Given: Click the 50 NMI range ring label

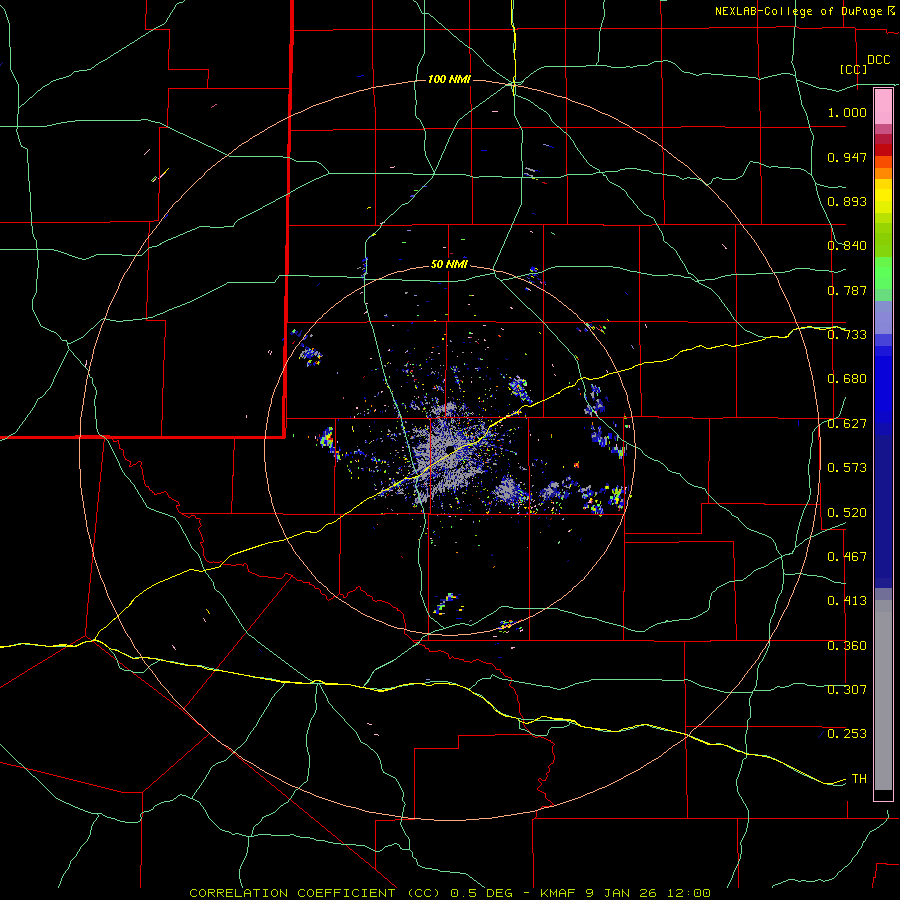Looking at the screenshot, I should [x=449, y=265].
